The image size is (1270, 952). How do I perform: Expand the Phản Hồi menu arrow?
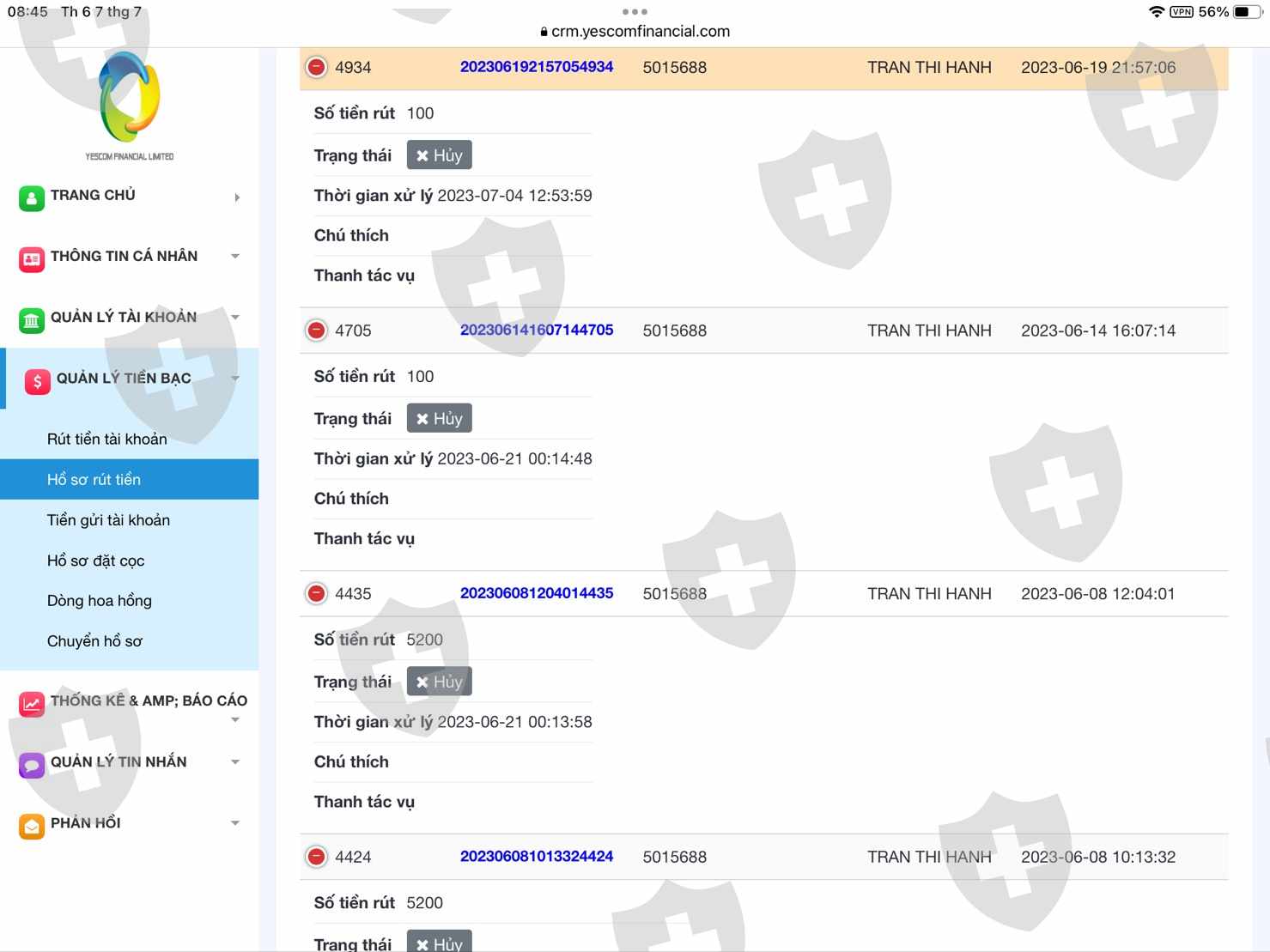[x=235, y=823]
